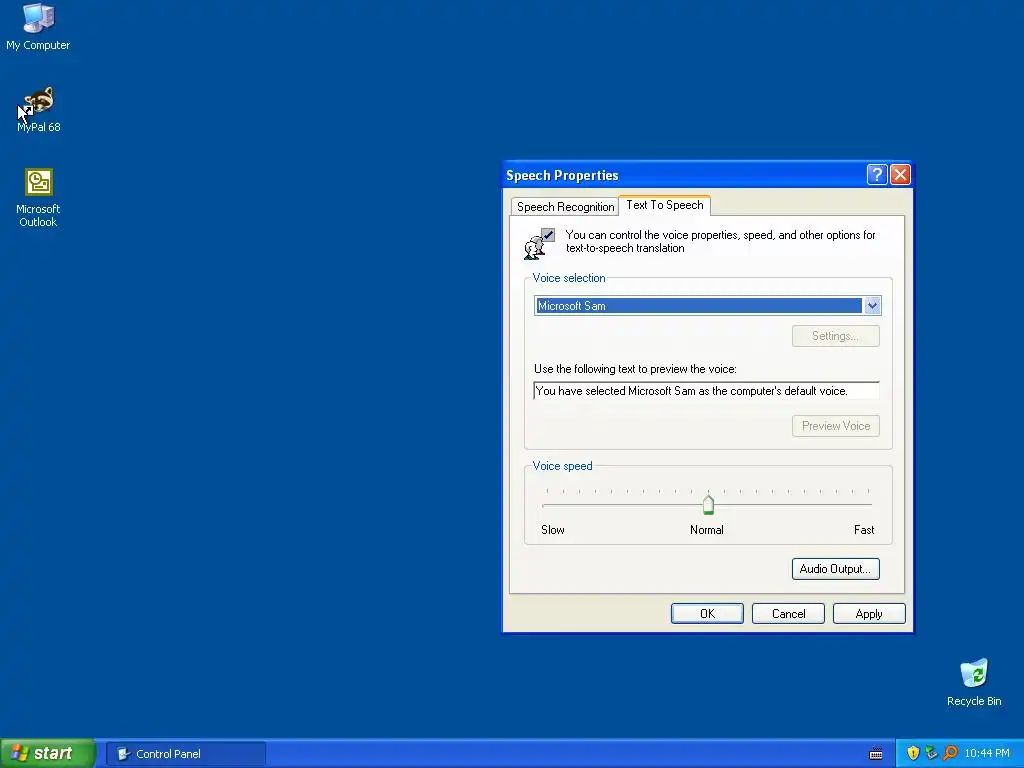The height and width of the screenshot is (768, 1024).
Task: Select the MyPal 68 raccoon icon
Action: (39, 101)
